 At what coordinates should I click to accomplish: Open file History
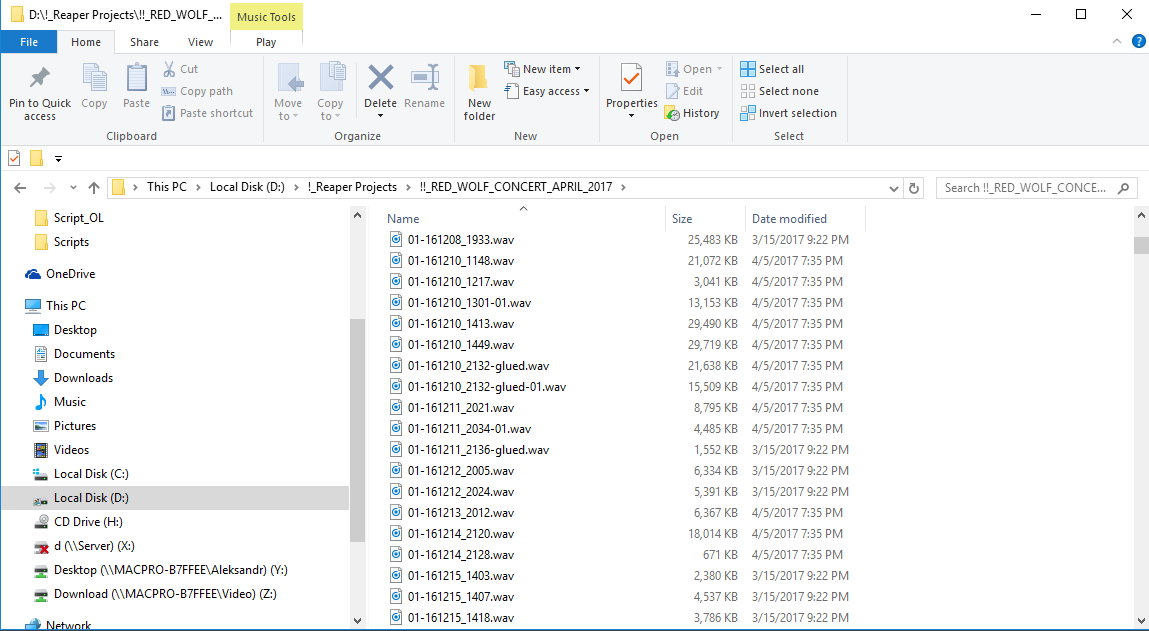[692, 113]
